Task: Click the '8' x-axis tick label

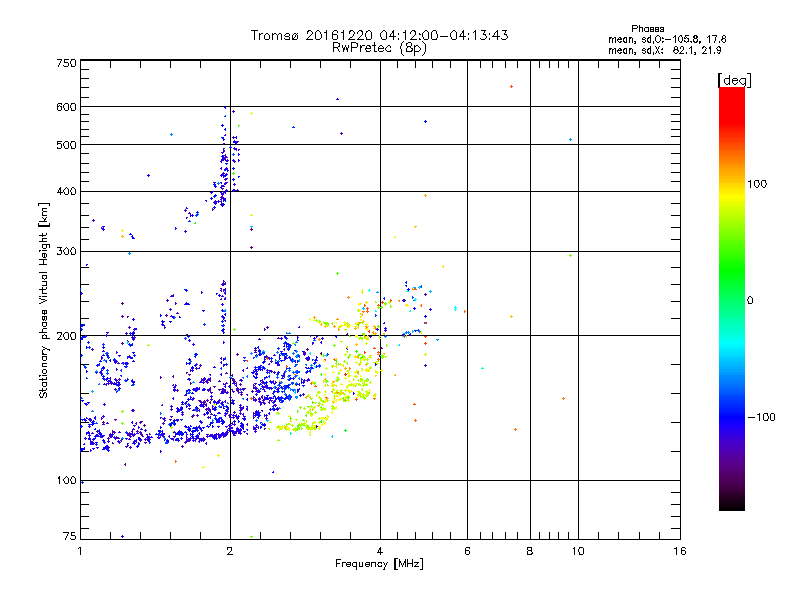Action: point(530,551)
